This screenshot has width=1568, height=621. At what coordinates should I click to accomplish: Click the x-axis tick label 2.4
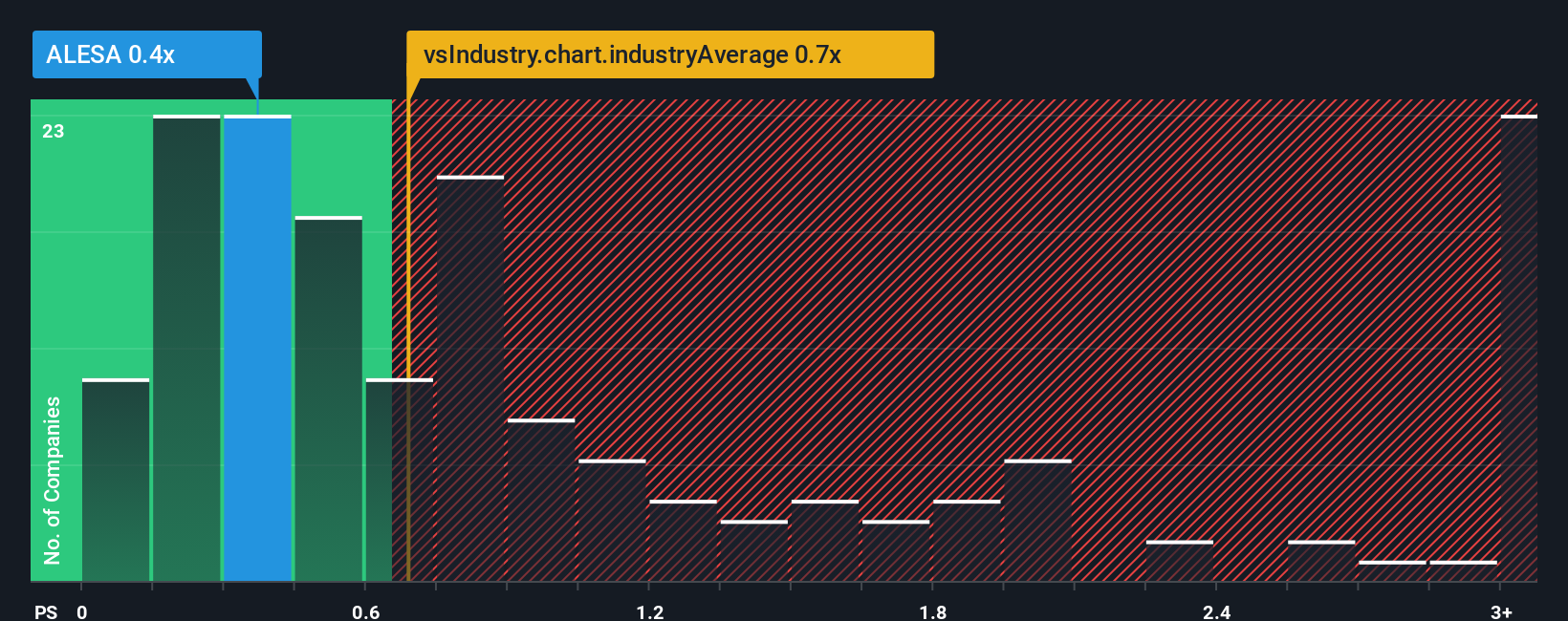[x=1216, y=611]
